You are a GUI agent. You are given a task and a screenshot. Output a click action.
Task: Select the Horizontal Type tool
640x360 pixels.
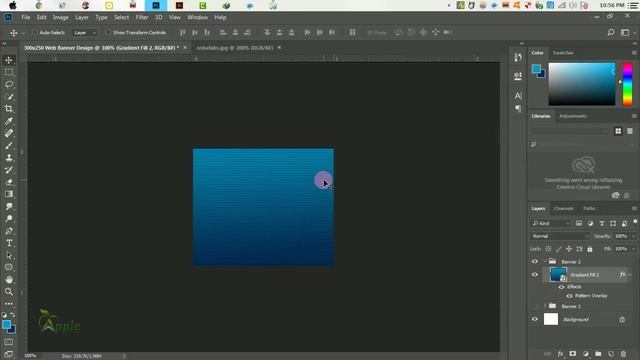click(x=9, y=243)
